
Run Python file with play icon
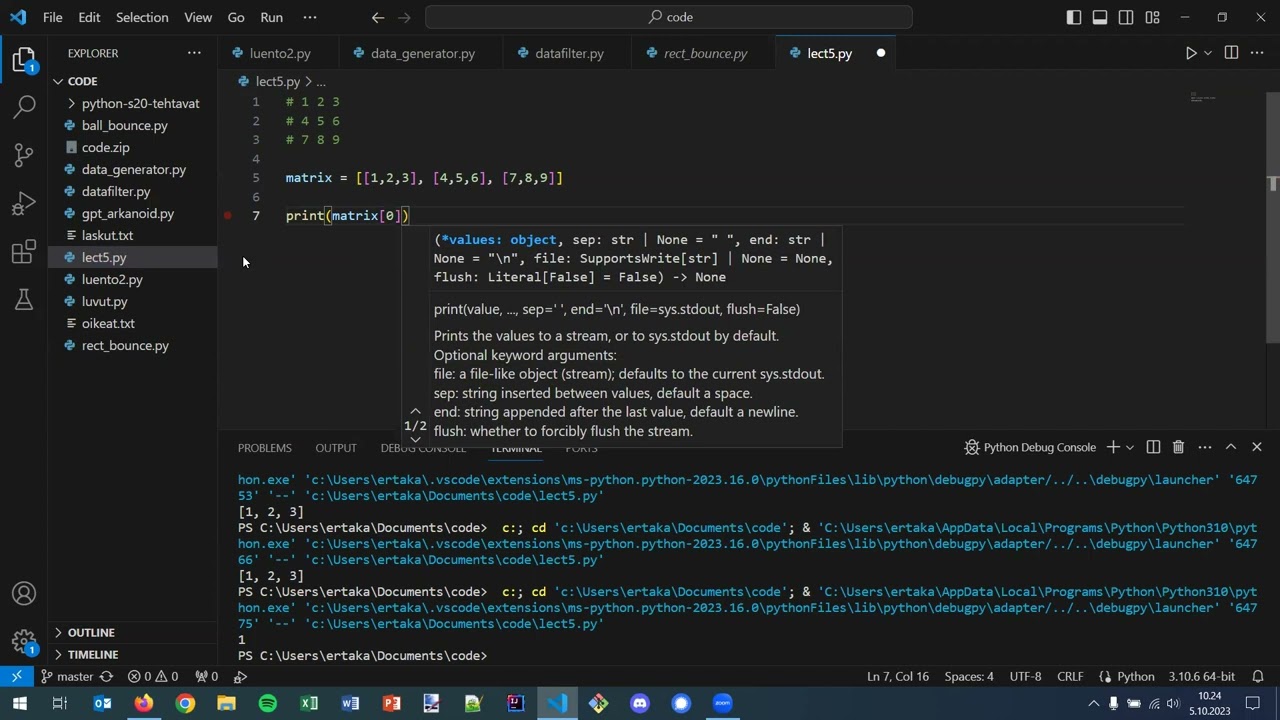pos(1191,53)
